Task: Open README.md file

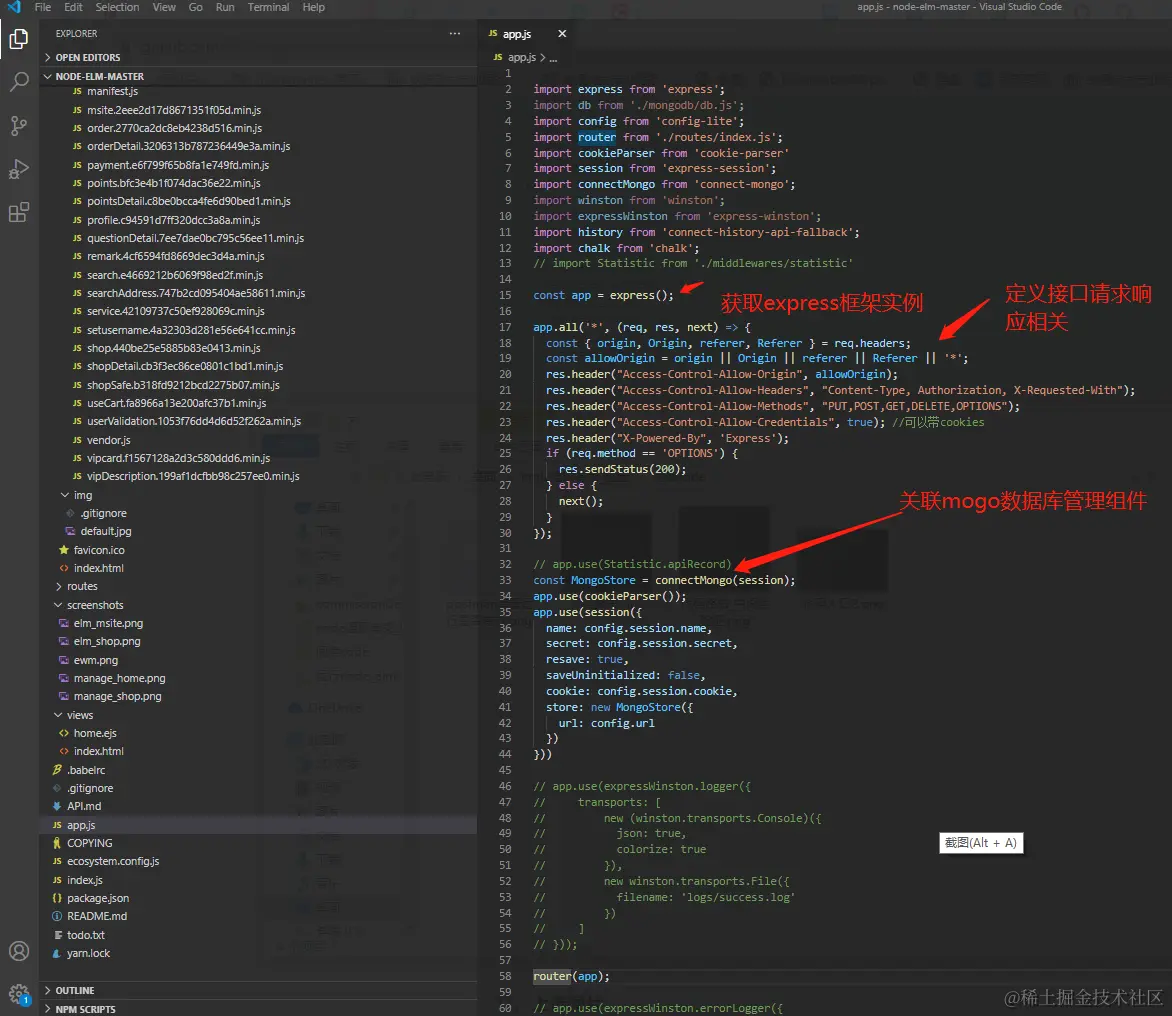Action: pos(96,916)
